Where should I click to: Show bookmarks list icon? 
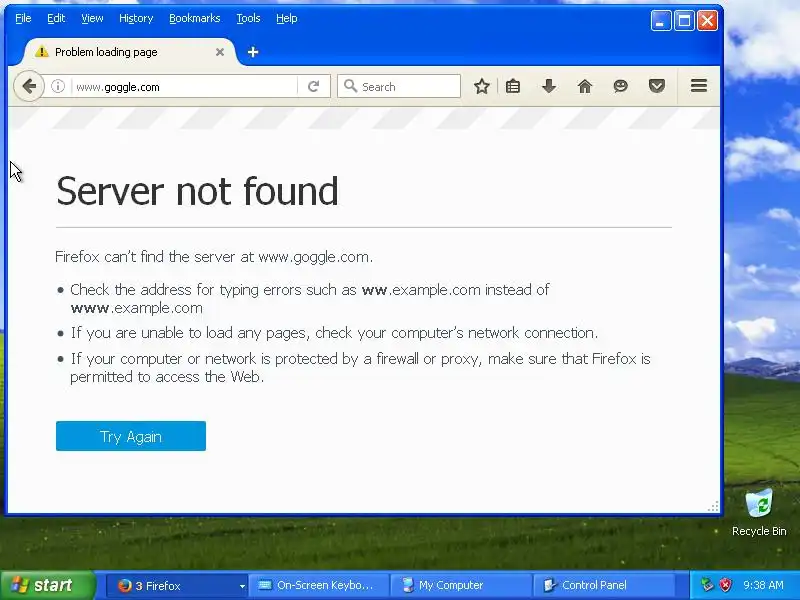513,86
